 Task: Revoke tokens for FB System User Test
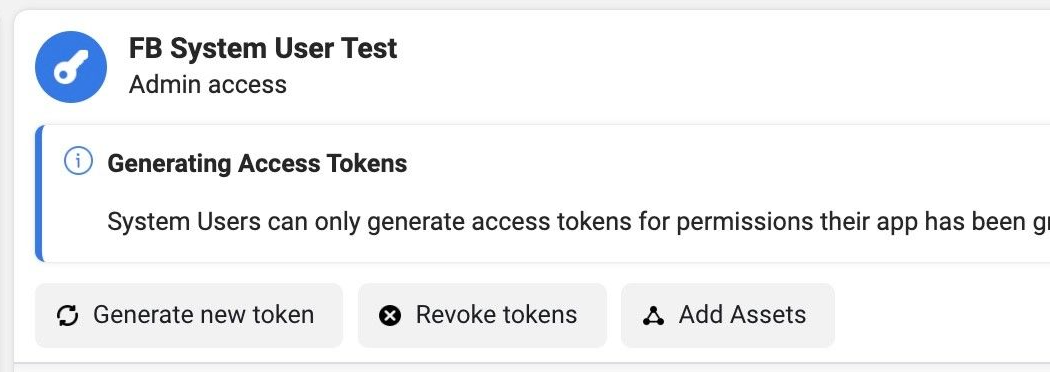click(482, 315)
